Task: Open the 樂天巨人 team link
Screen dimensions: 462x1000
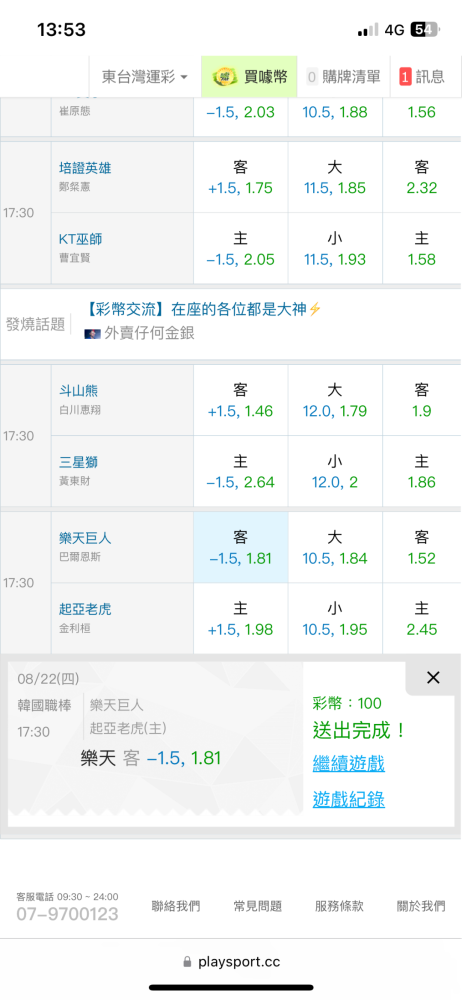Action: pyautogui.click(x=85, y=538)
